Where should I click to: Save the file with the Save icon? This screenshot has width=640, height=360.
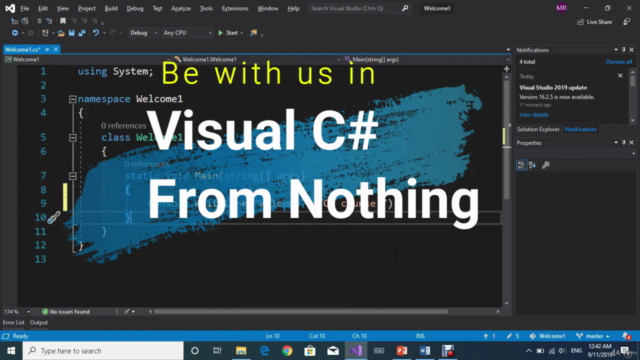coord(72,33)
